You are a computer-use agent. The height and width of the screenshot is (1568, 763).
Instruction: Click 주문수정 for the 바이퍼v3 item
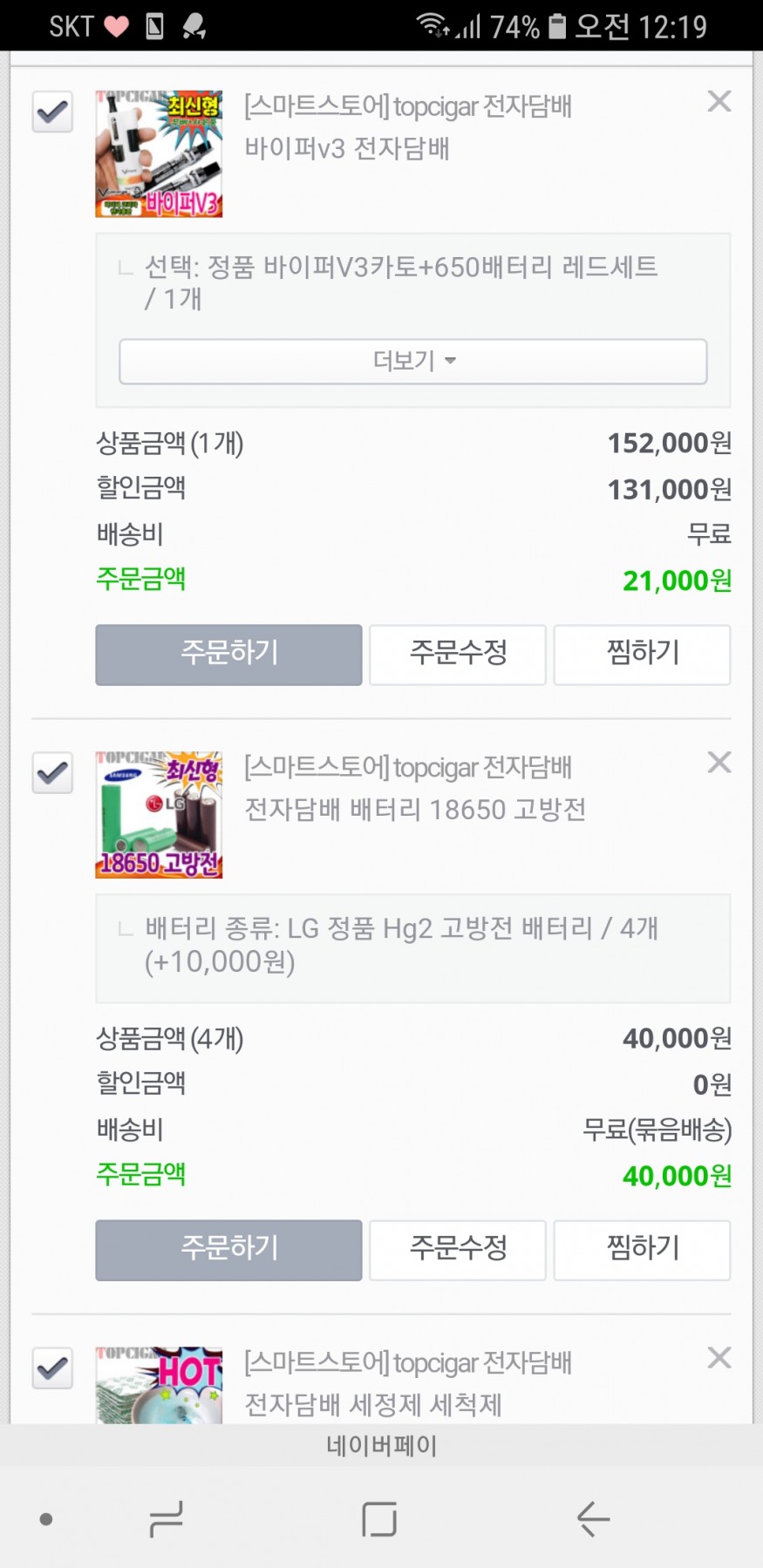(458, 654)
